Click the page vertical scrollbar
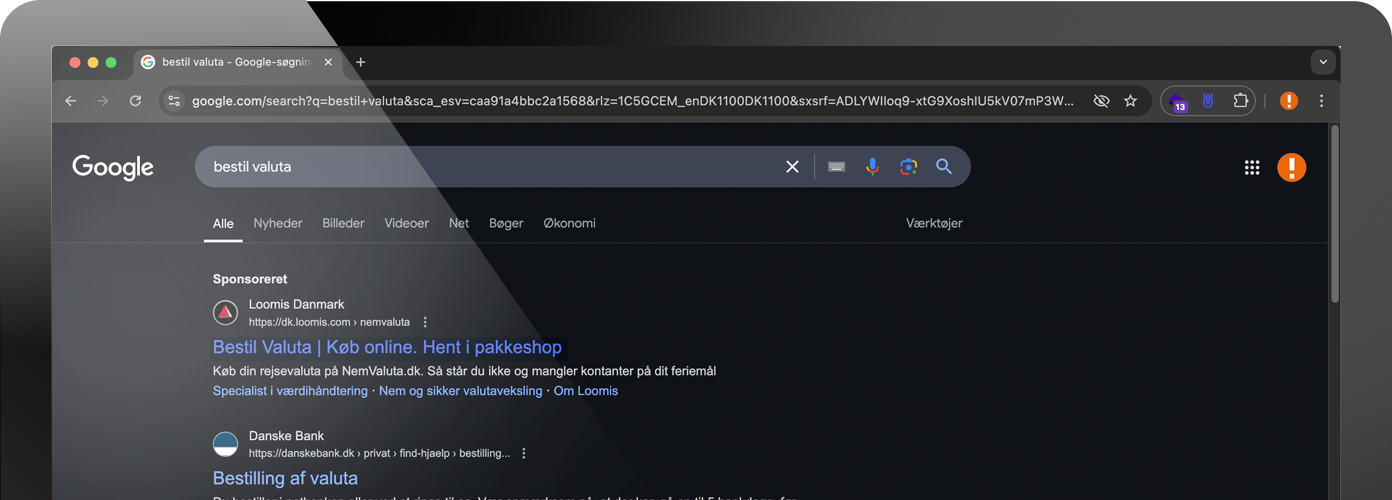 1335,214
